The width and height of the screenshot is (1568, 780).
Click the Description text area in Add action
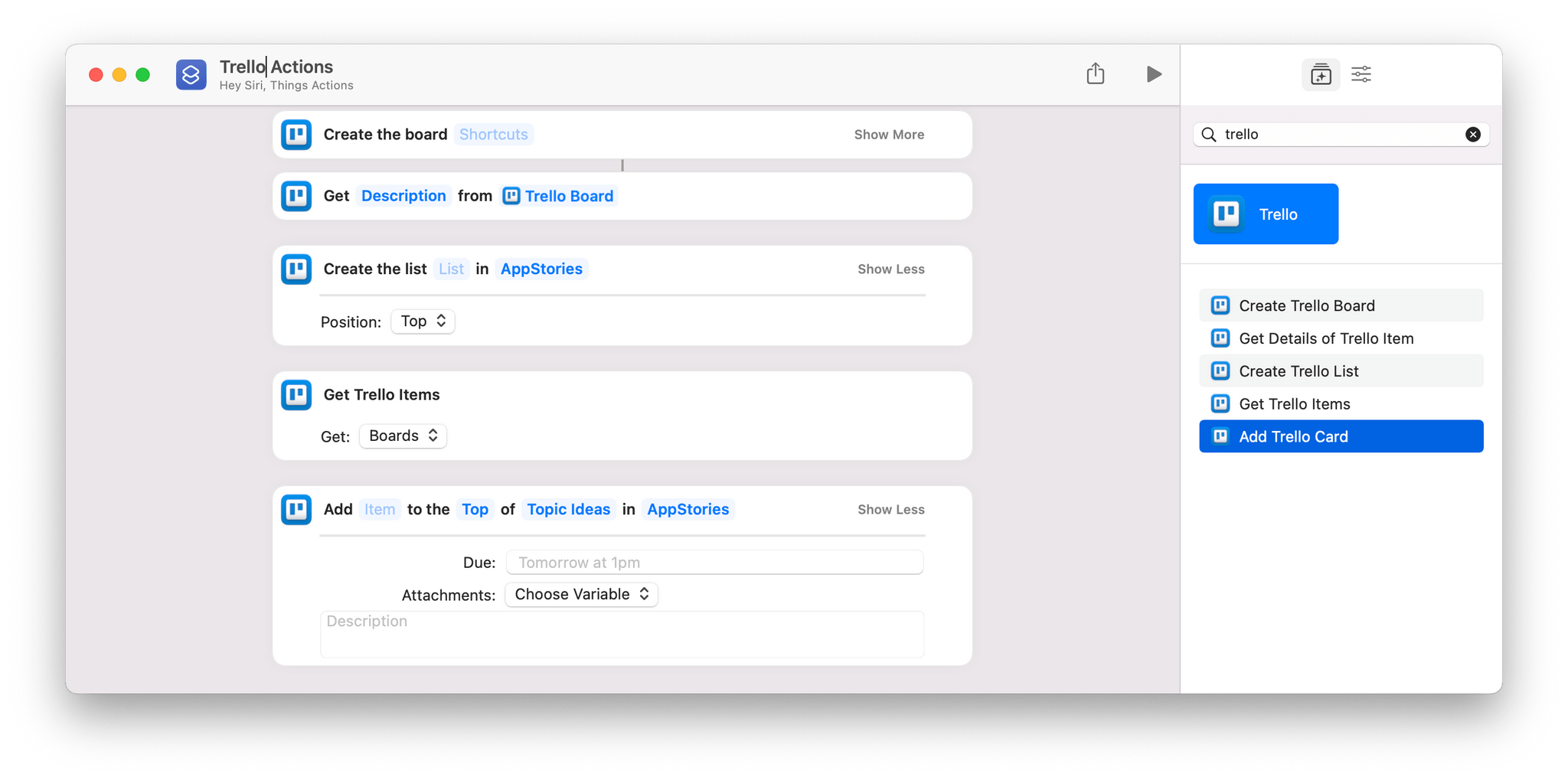(622, 635)
